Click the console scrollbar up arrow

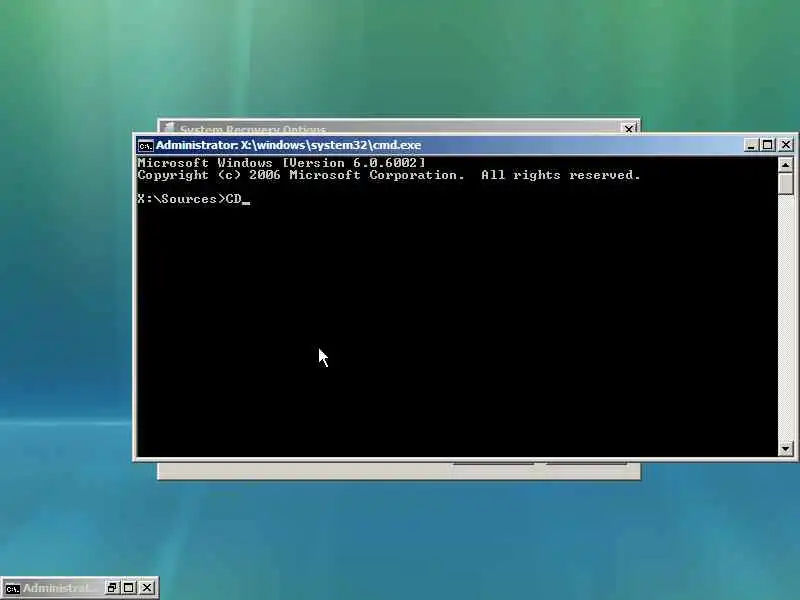[x=785, y=164]
